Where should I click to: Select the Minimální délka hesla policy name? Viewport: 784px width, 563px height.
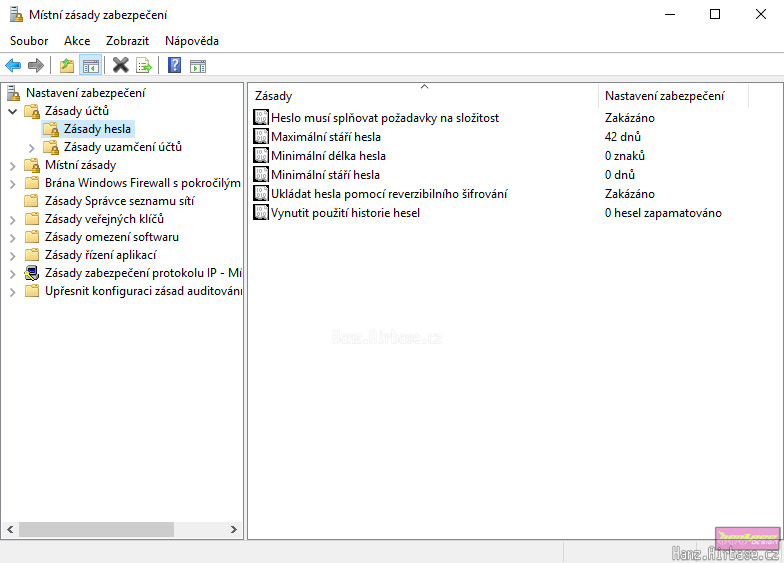pyautogui.click(x=328, y=156)
